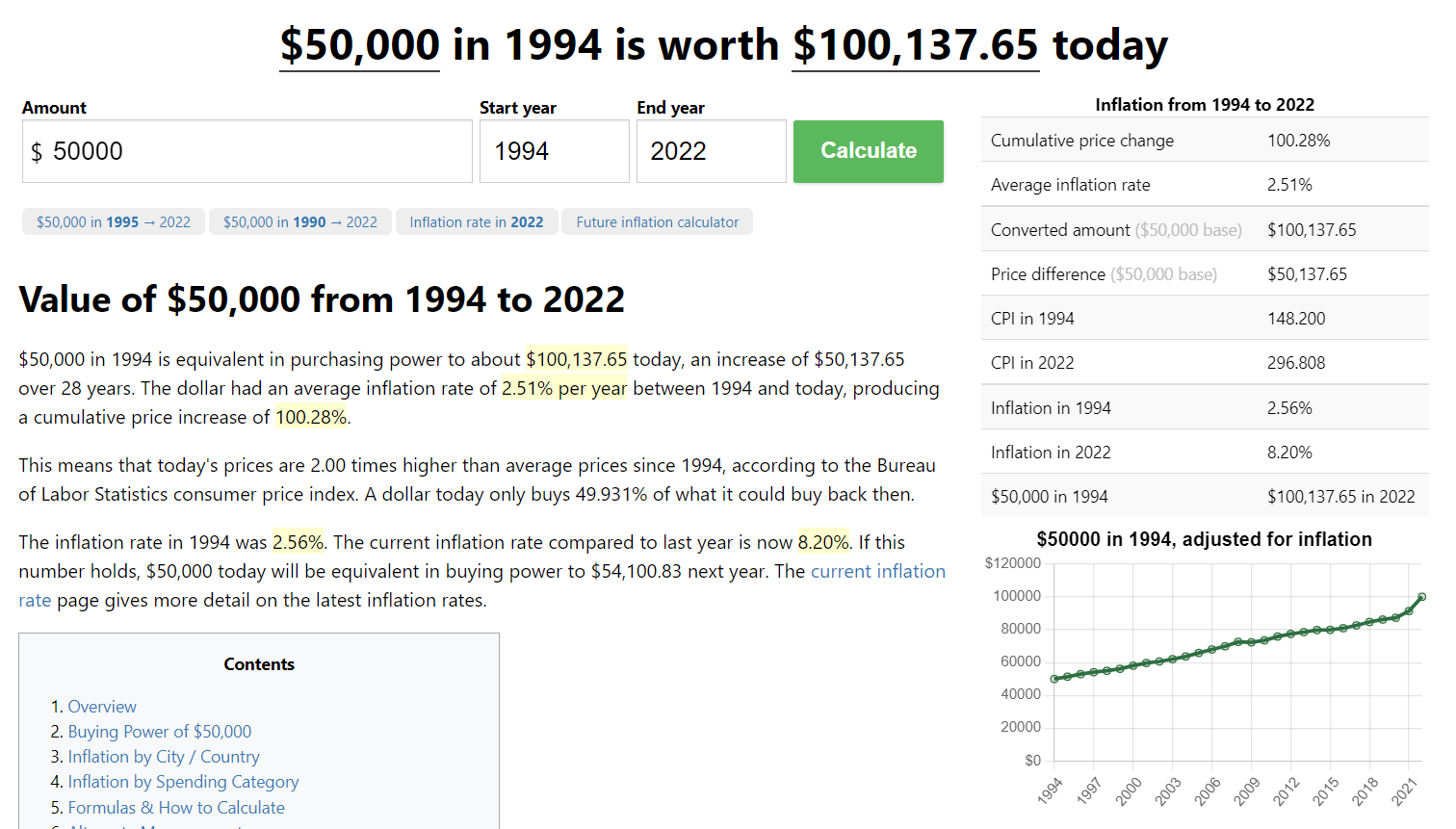The height and width of the screenshot is (829, 1456).
Task: Go to Buying Power of $50,000 section
Action: (160, 732)
